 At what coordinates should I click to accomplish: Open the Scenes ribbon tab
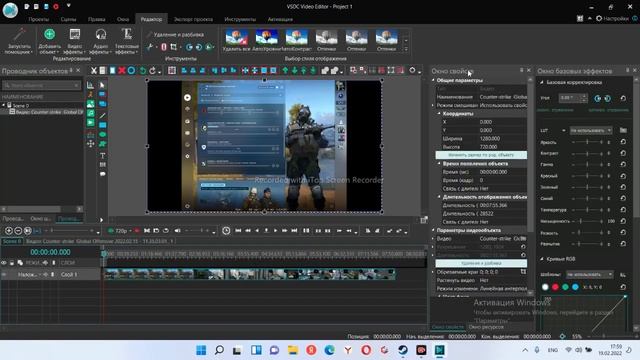pyautogui.click(x=68, y=19)
